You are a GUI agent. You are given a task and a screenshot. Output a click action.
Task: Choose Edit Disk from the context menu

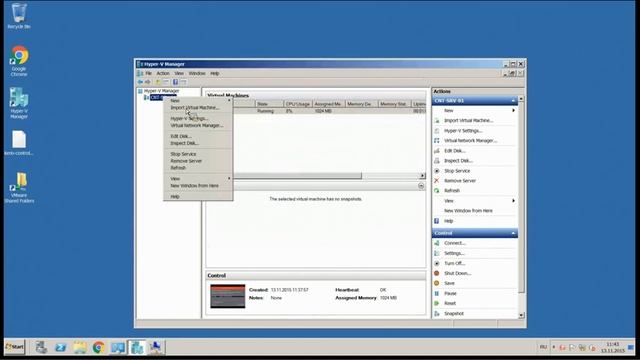[198, 136]
